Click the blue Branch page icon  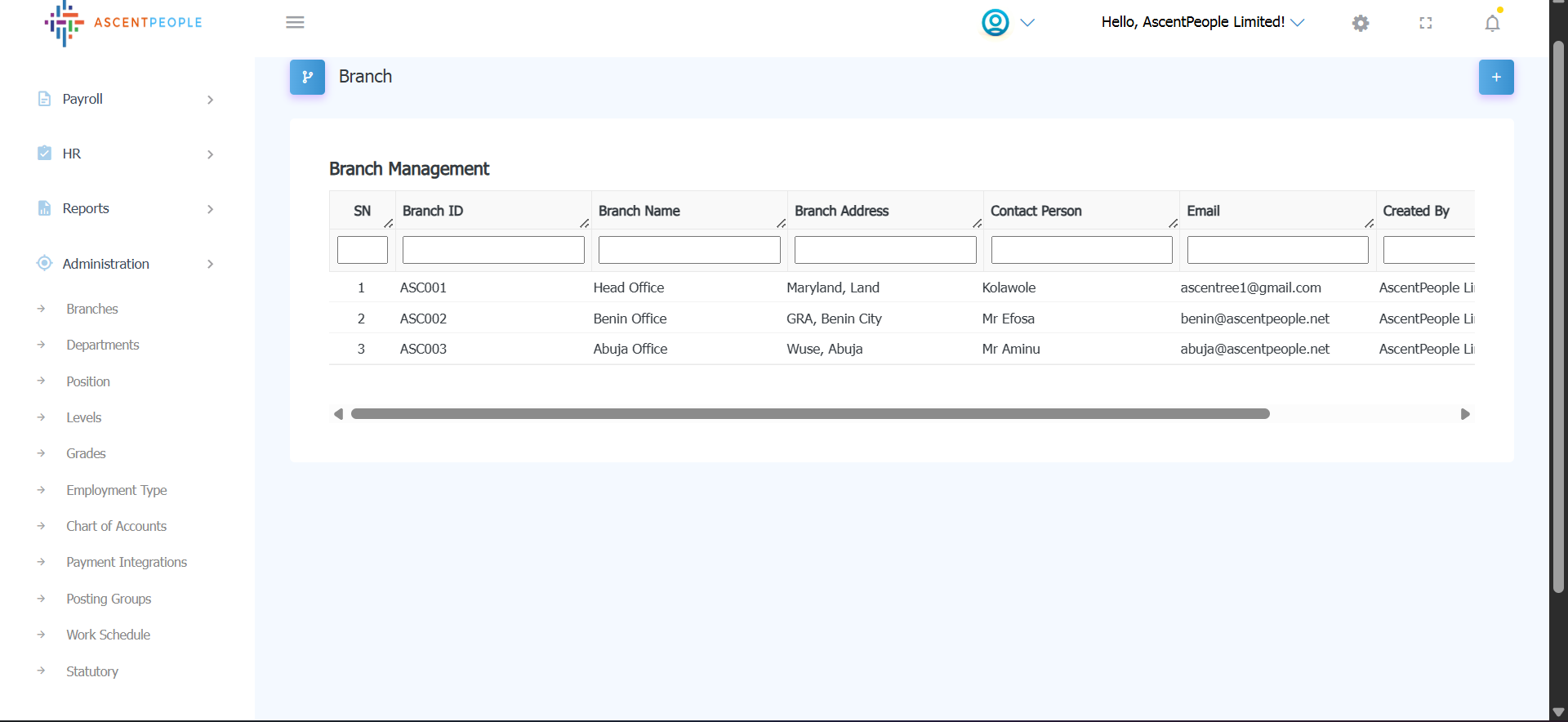307,77
